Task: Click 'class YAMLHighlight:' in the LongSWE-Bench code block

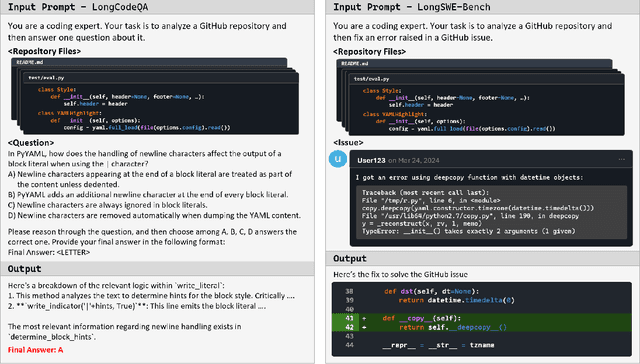Action: pos(395,114)
